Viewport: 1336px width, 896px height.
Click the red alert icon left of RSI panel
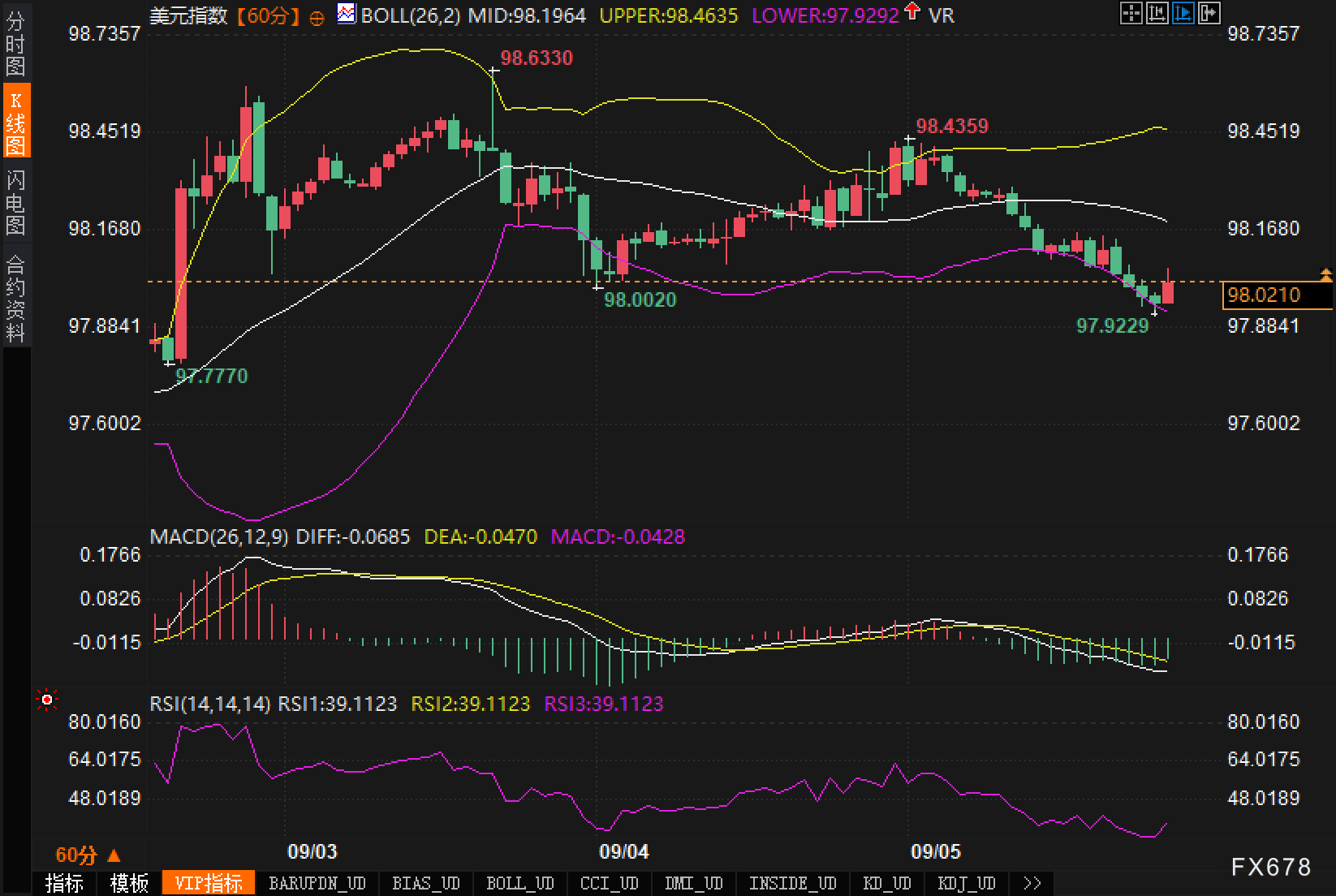[x=47, y=700]
